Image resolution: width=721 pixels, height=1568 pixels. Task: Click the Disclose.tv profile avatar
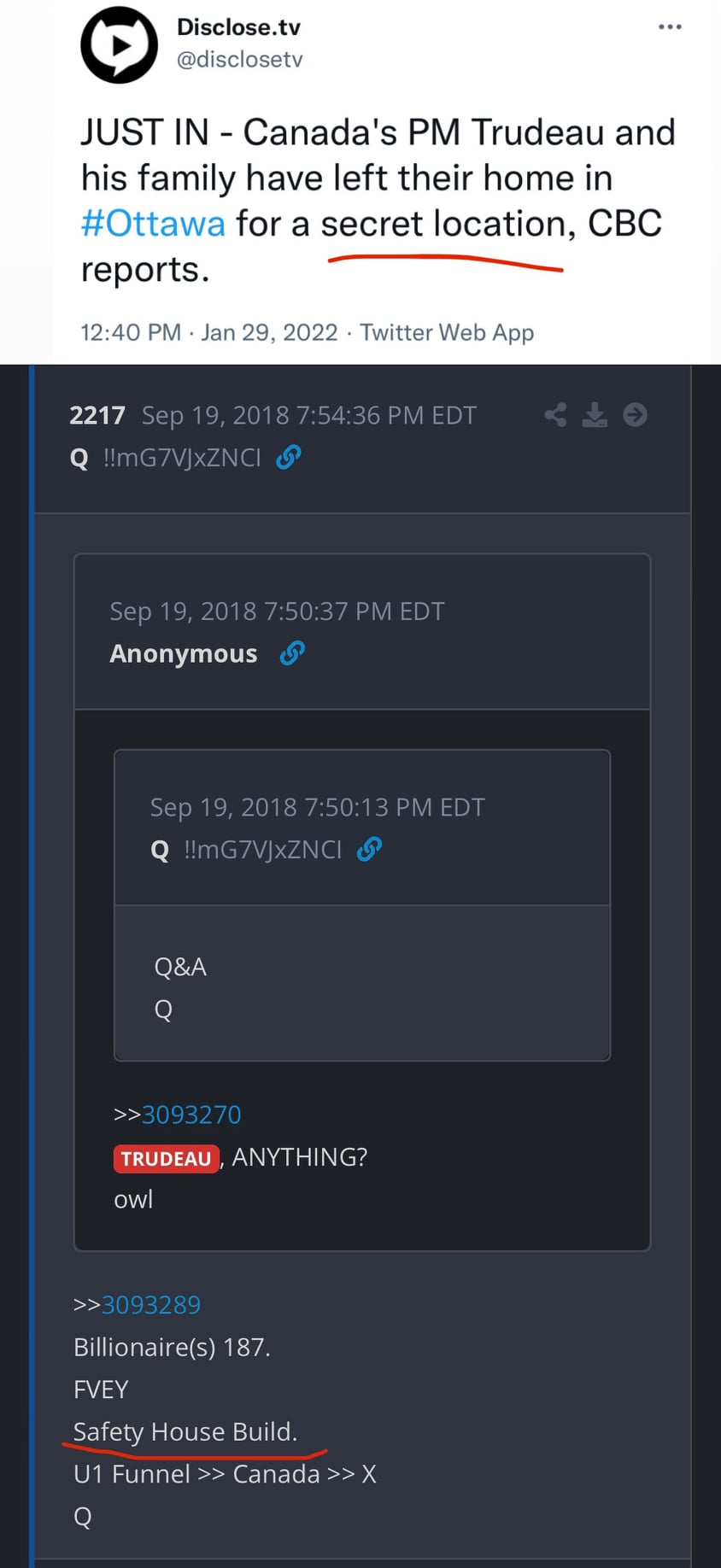coord(119,44)
